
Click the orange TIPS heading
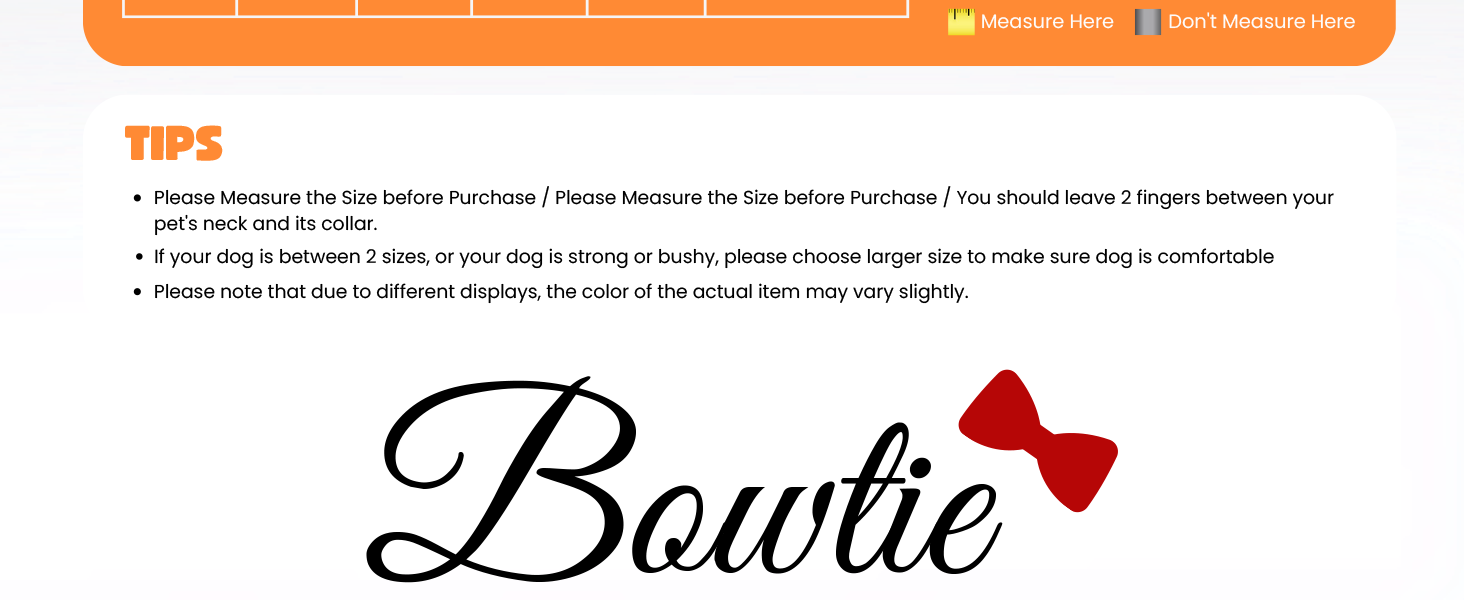point(173,144)
